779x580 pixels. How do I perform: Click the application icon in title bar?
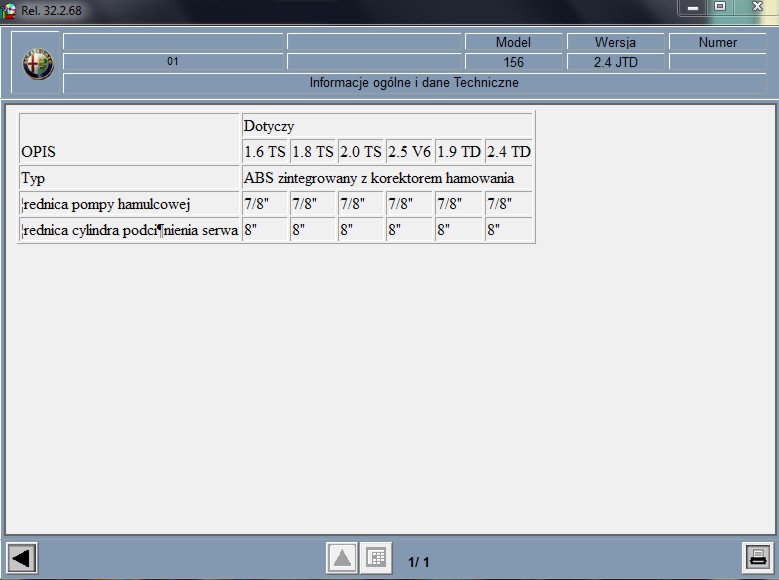coord(8,11)
